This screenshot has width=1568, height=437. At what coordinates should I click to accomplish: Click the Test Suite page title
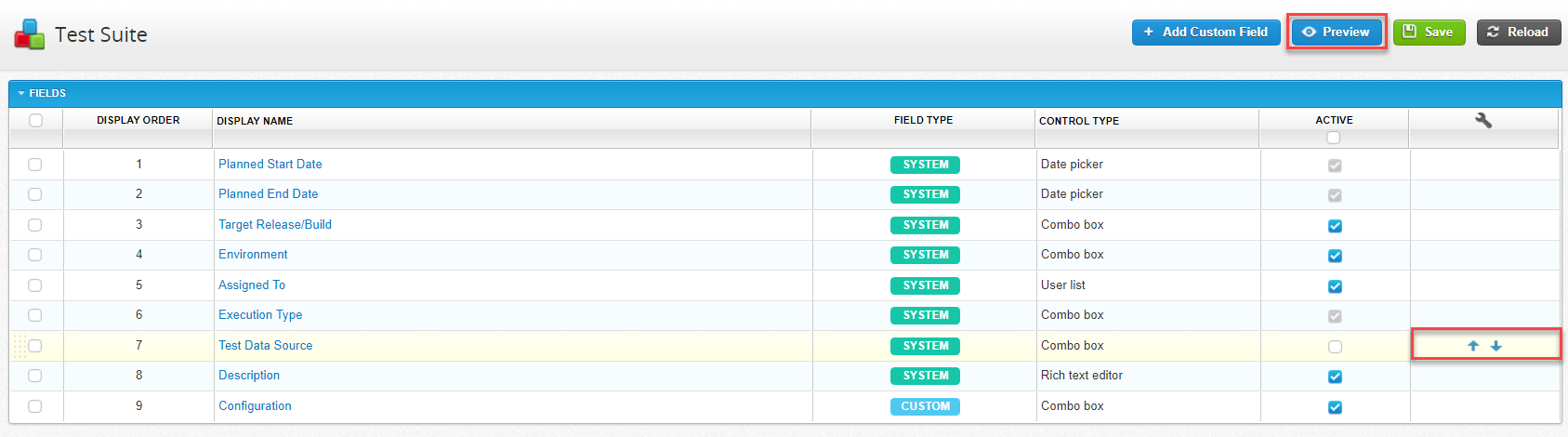coord(101,34)
